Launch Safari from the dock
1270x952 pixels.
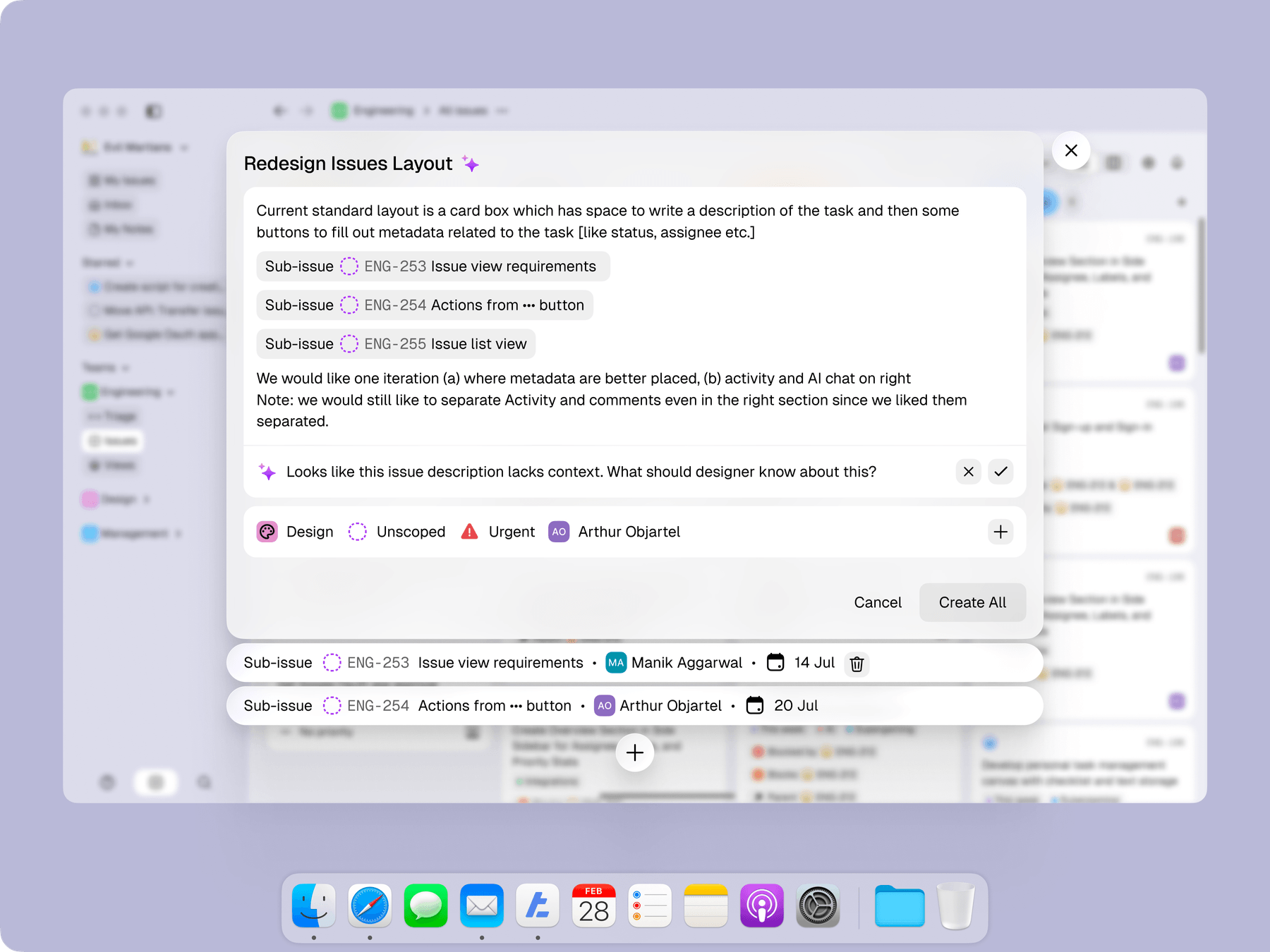370,906
